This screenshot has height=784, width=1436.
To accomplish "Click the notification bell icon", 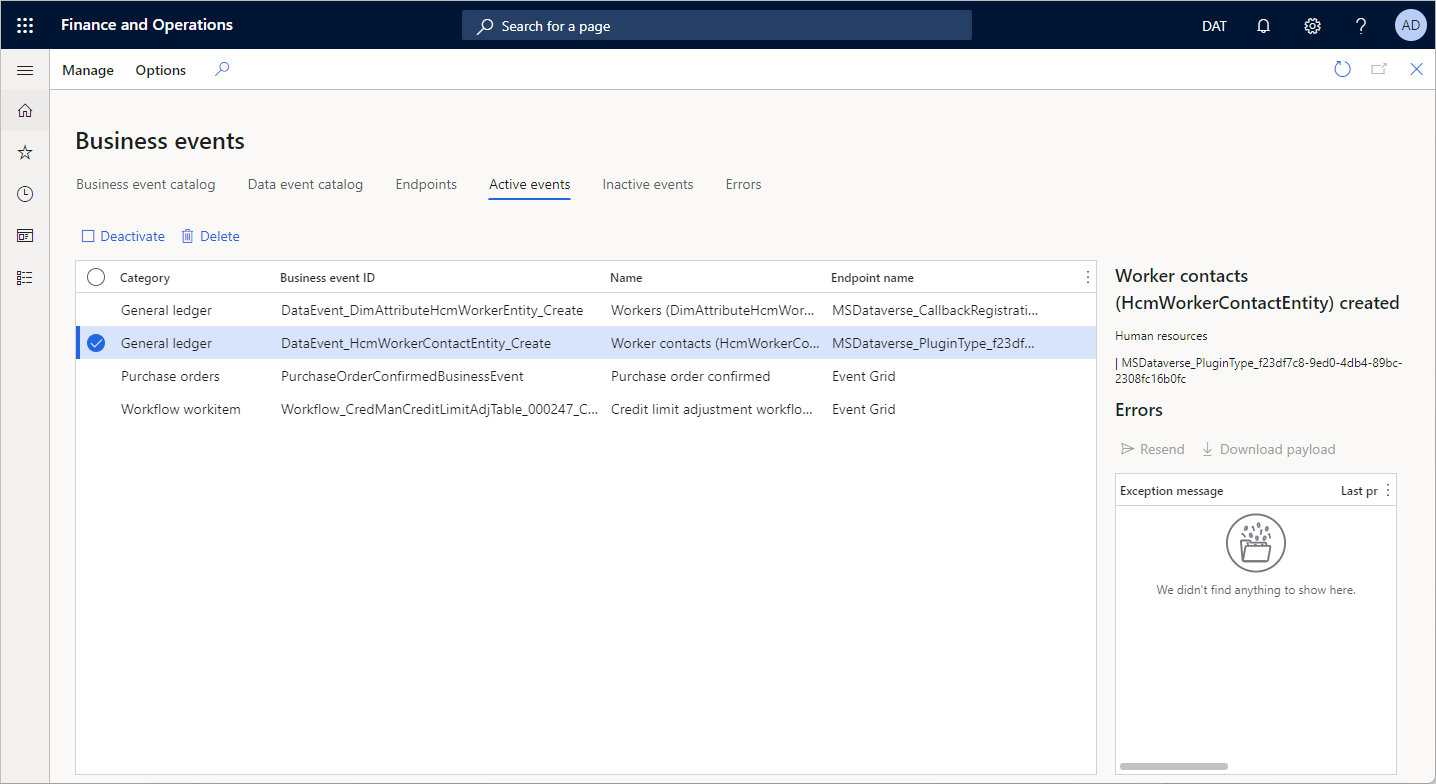I will (1263, 25).
